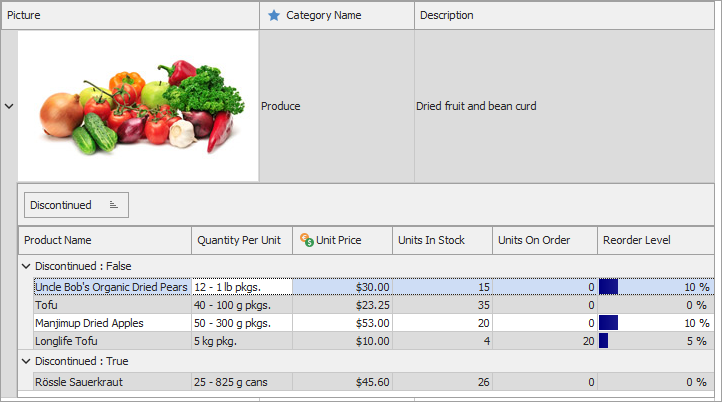Click the 'Discontinued : False' group row label

[83, 266]
